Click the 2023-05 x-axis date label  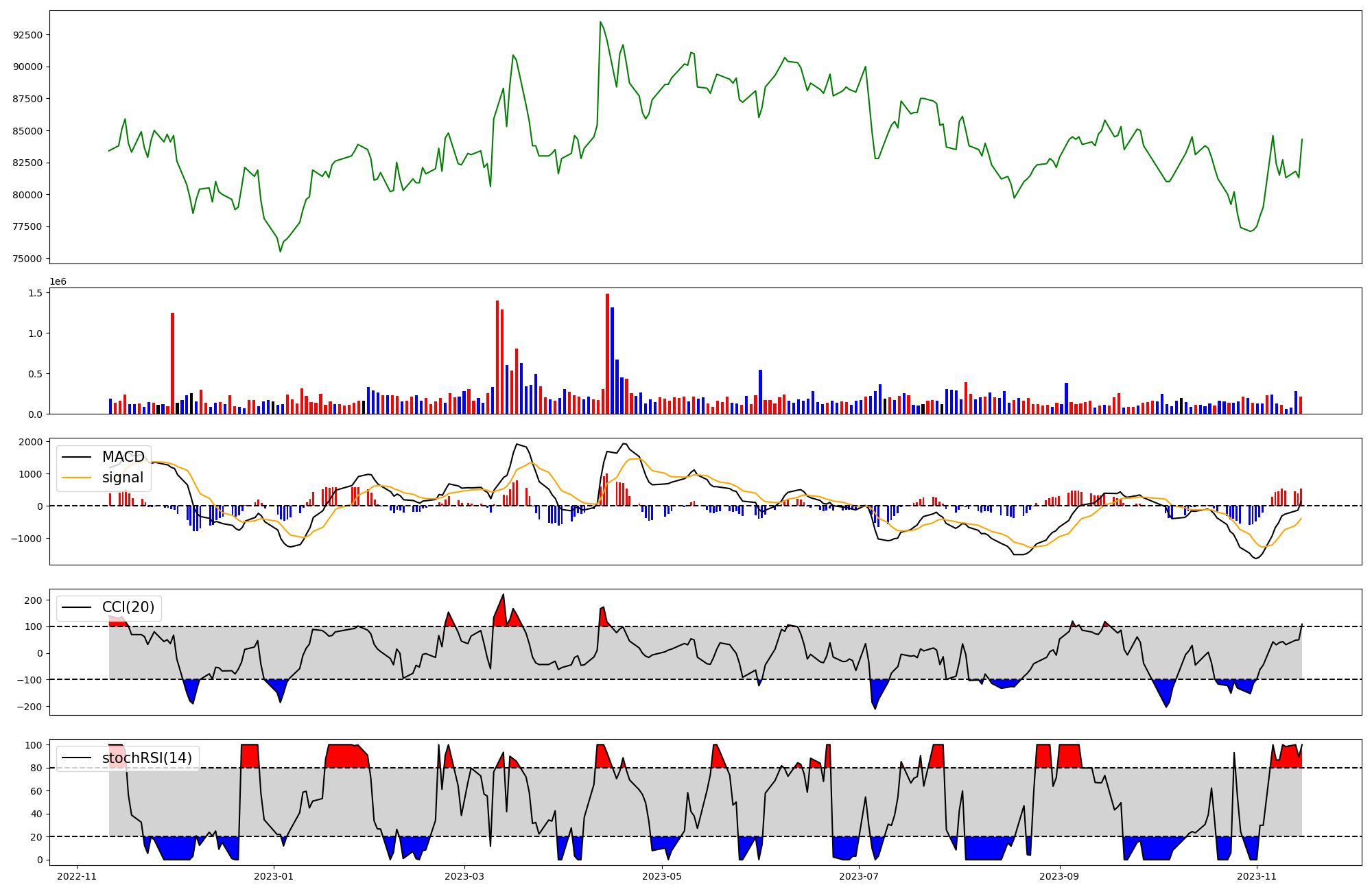662,876
